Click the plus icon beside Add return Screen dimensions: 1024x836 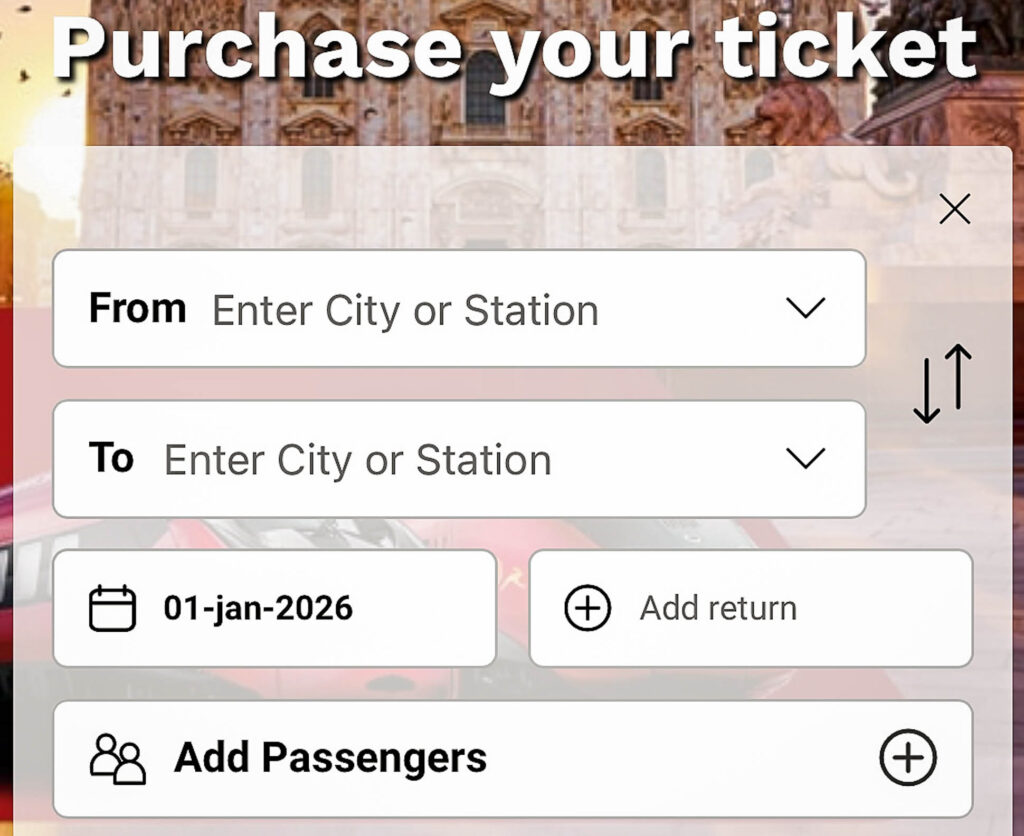click(588, 608)
